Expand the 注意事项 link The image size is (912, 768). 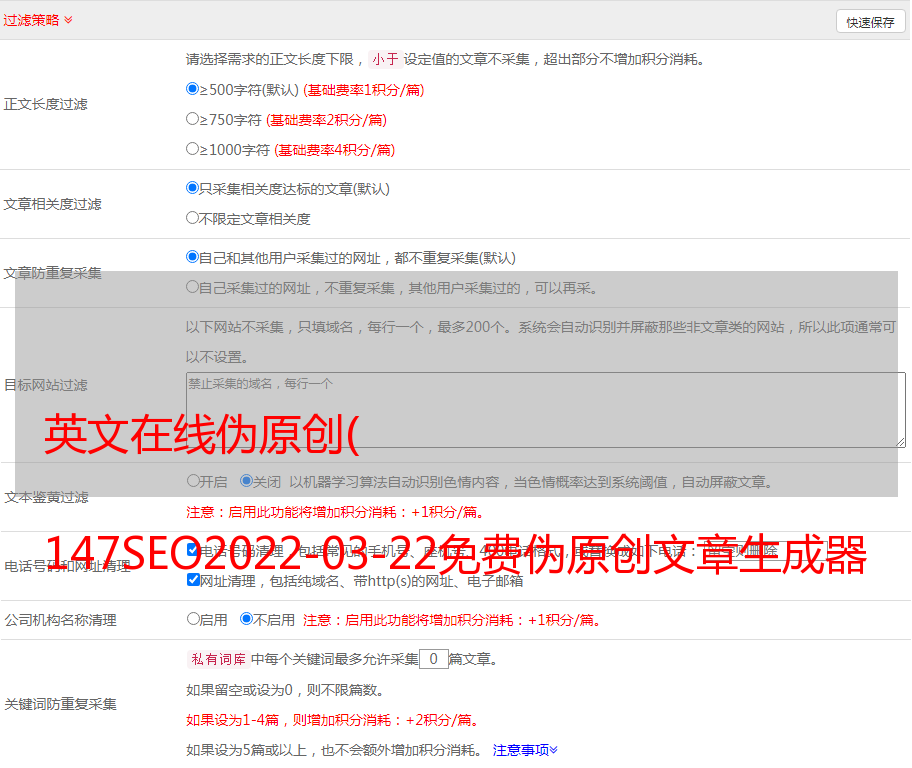525,751
